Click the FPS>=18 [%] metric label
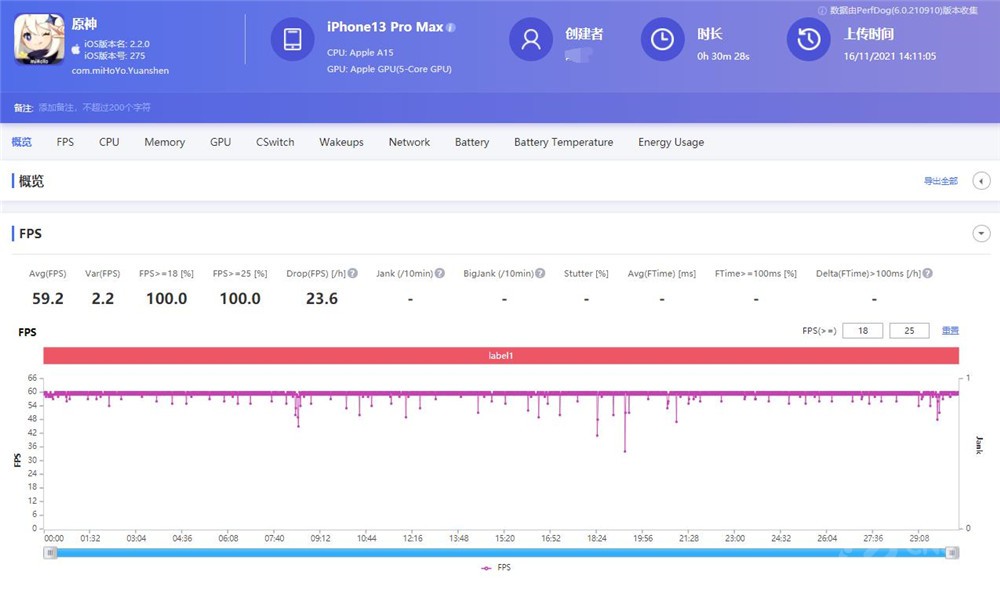Image resolution: width=1000 pixels, height=589 pixels. click(x=166, y=273)
